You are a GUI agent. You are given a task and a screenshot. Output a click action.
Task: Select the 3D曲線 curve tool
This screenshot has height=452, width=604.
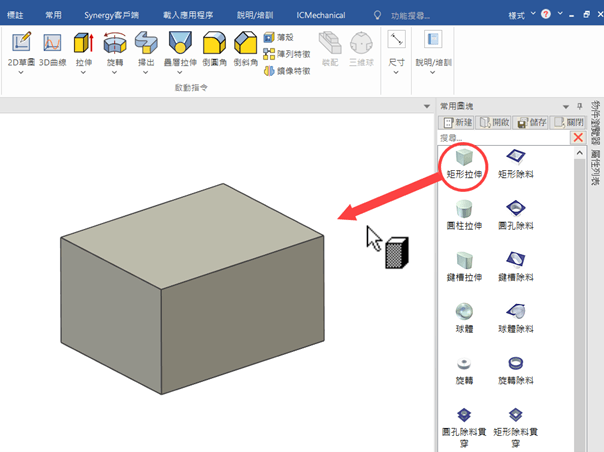52,48
